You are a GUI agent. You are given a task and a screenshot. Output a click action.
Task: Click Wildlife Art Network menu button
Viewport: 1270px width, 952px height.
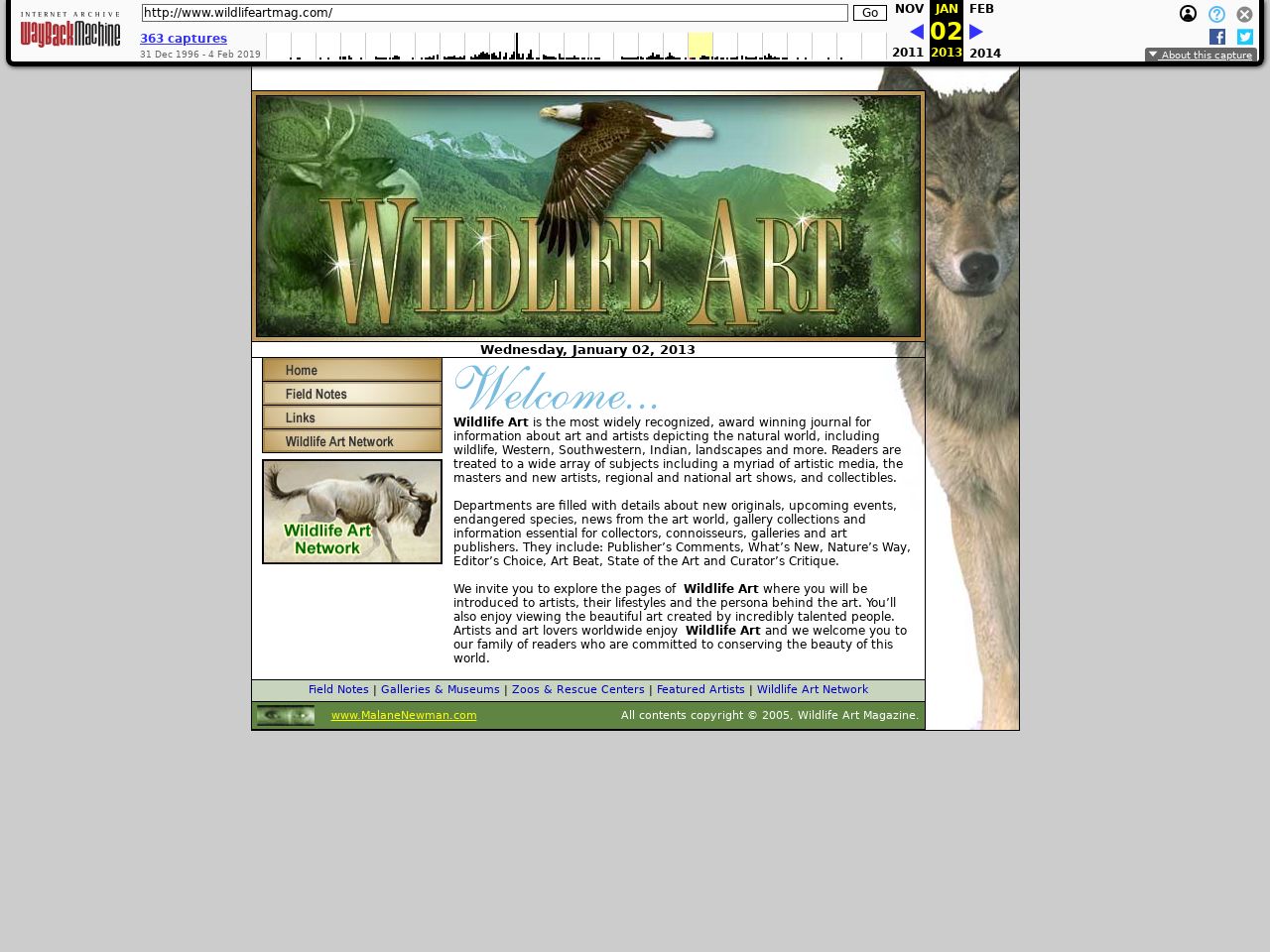[352, 441]
